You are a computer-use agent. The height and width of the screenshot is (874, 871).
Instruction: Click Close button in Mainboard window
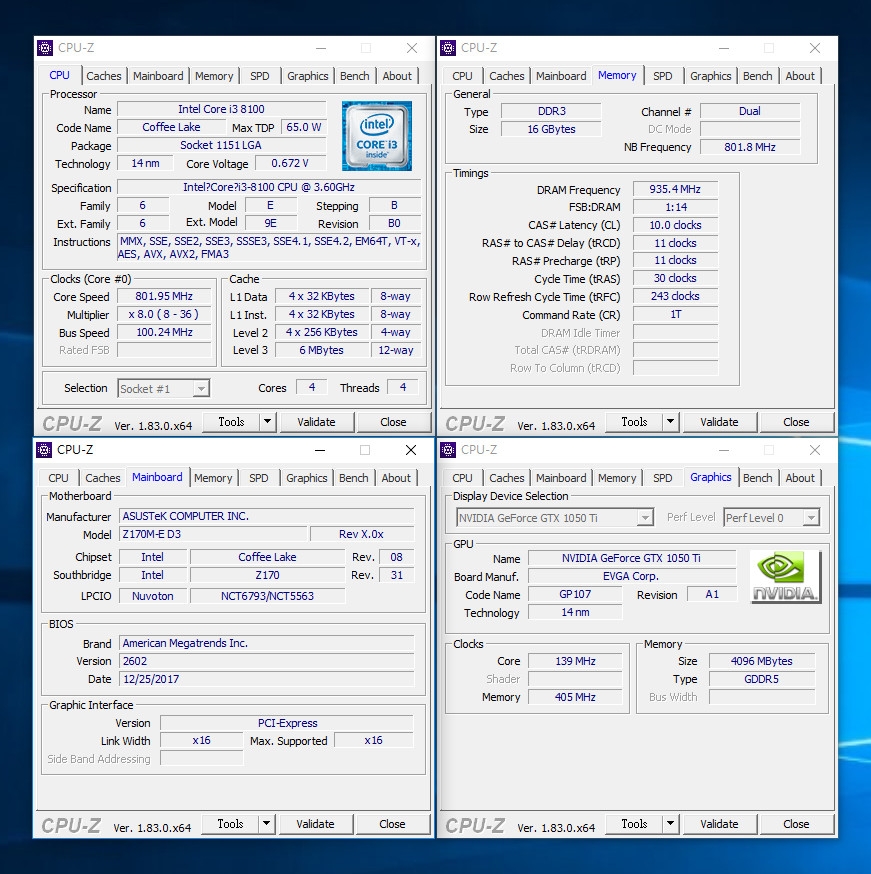pos(392,824)
